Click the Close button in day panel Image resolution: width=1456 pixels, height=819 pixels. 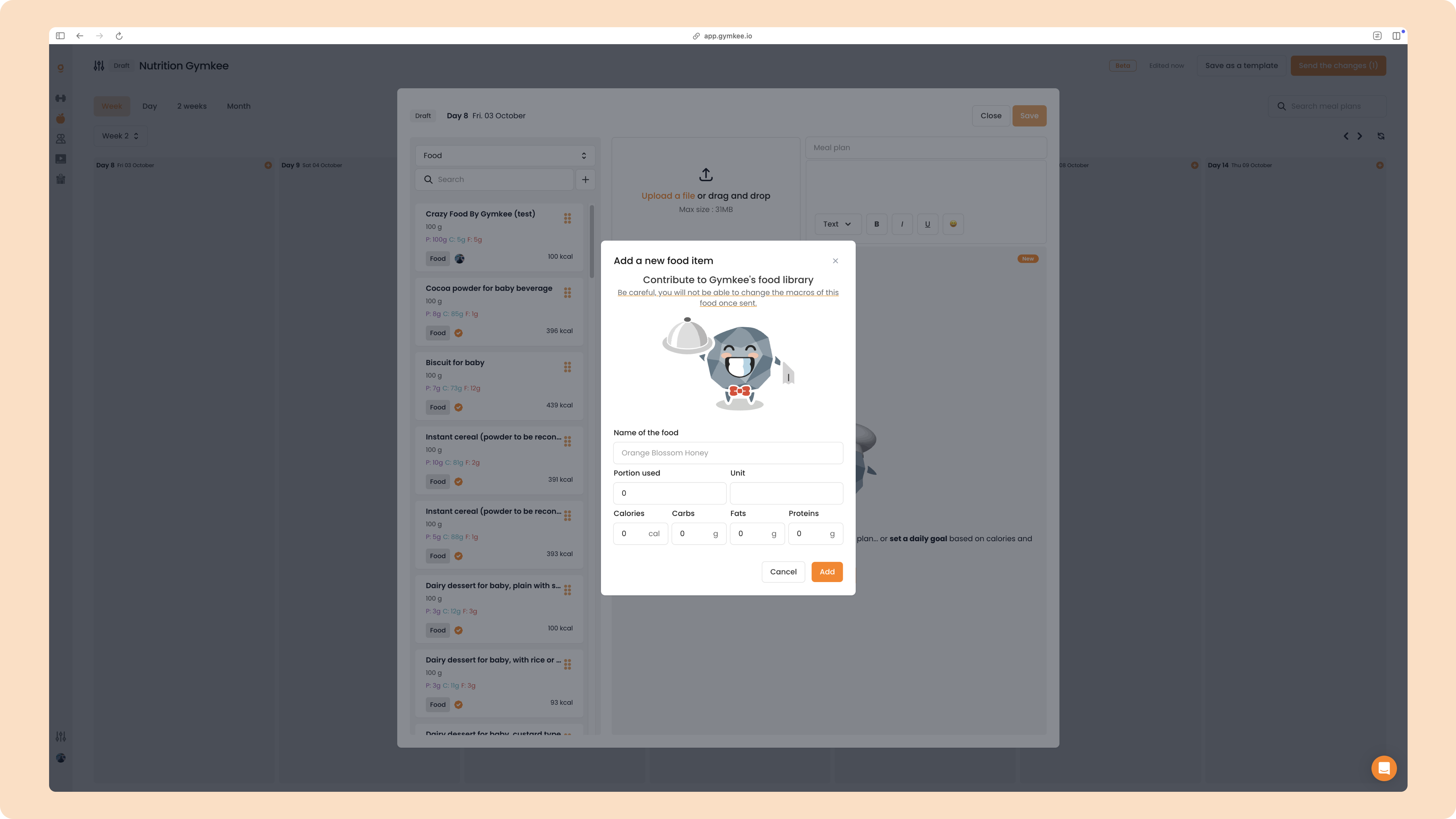pos(990,116)
